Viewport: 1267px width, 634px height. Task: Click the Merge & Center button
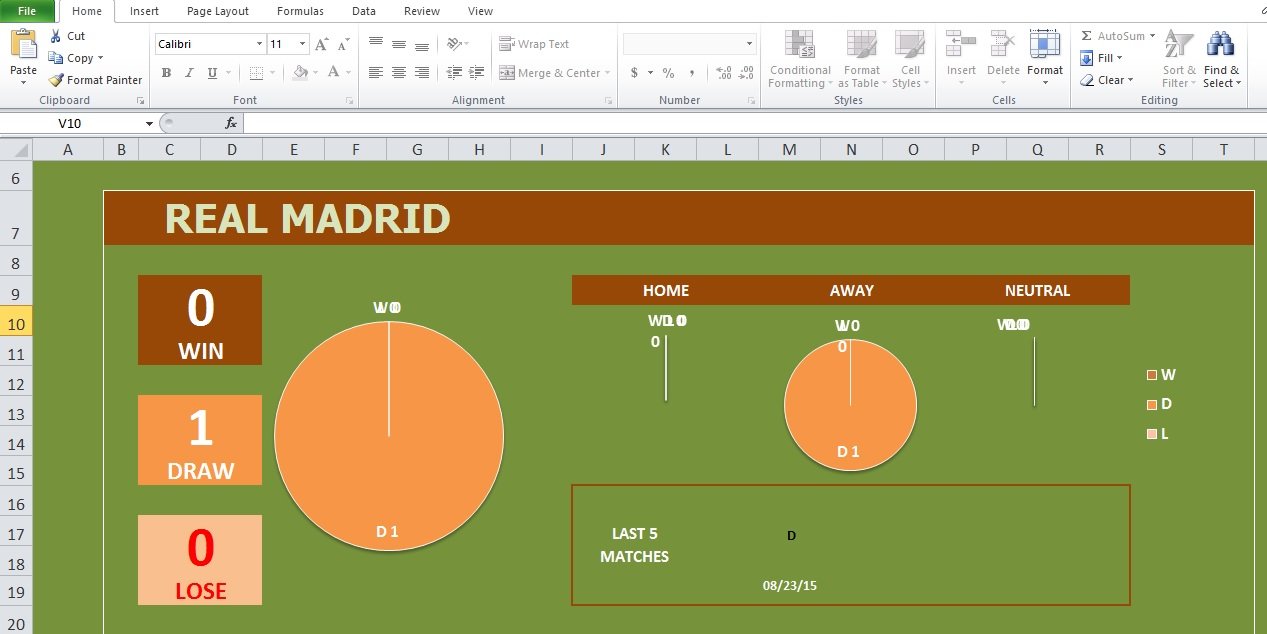[550, 73]
